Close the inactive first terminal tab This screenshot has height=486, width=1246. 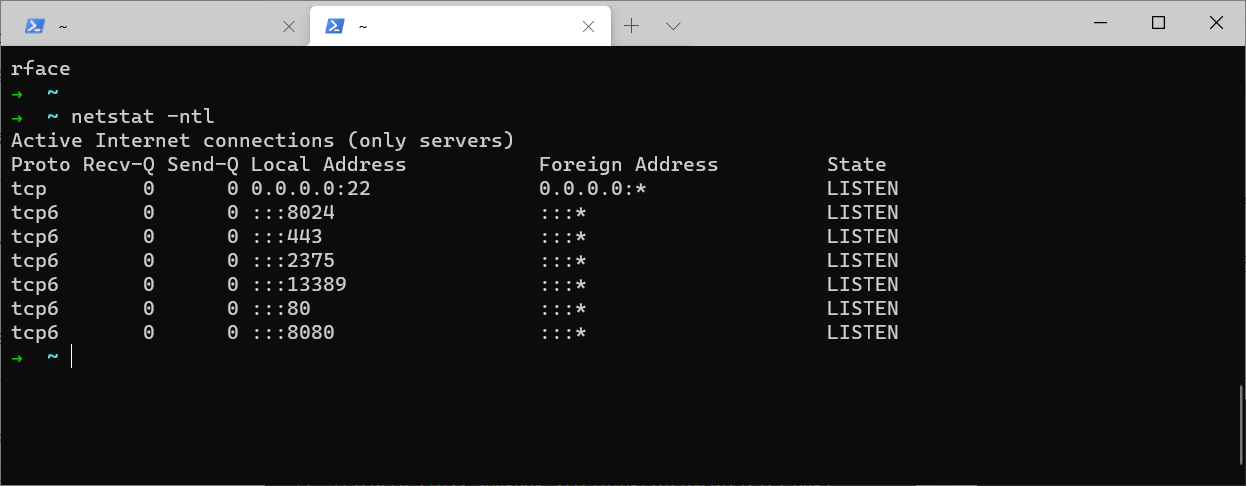pyautogui.click(x=289, y=27)
